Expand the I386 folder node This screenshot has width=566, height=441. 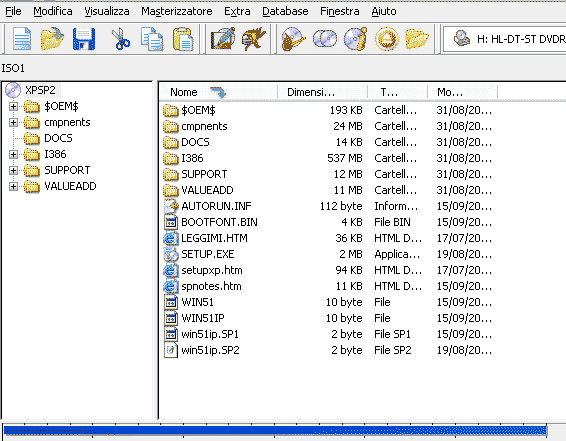click(x=13, y=154)
